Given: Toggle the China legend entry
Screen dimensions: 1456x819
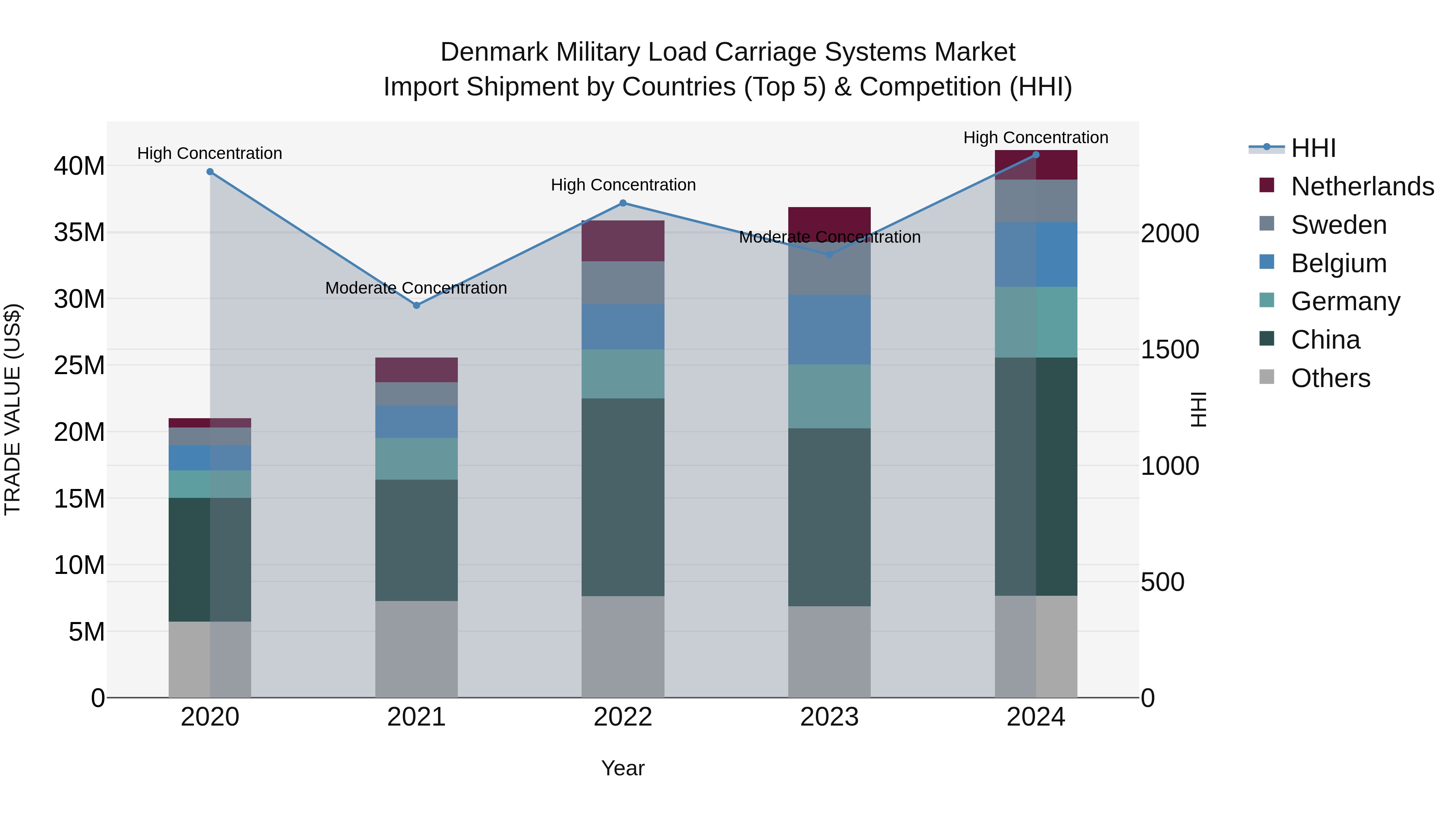Looking at the screenshot, I should coord(1310,340).
